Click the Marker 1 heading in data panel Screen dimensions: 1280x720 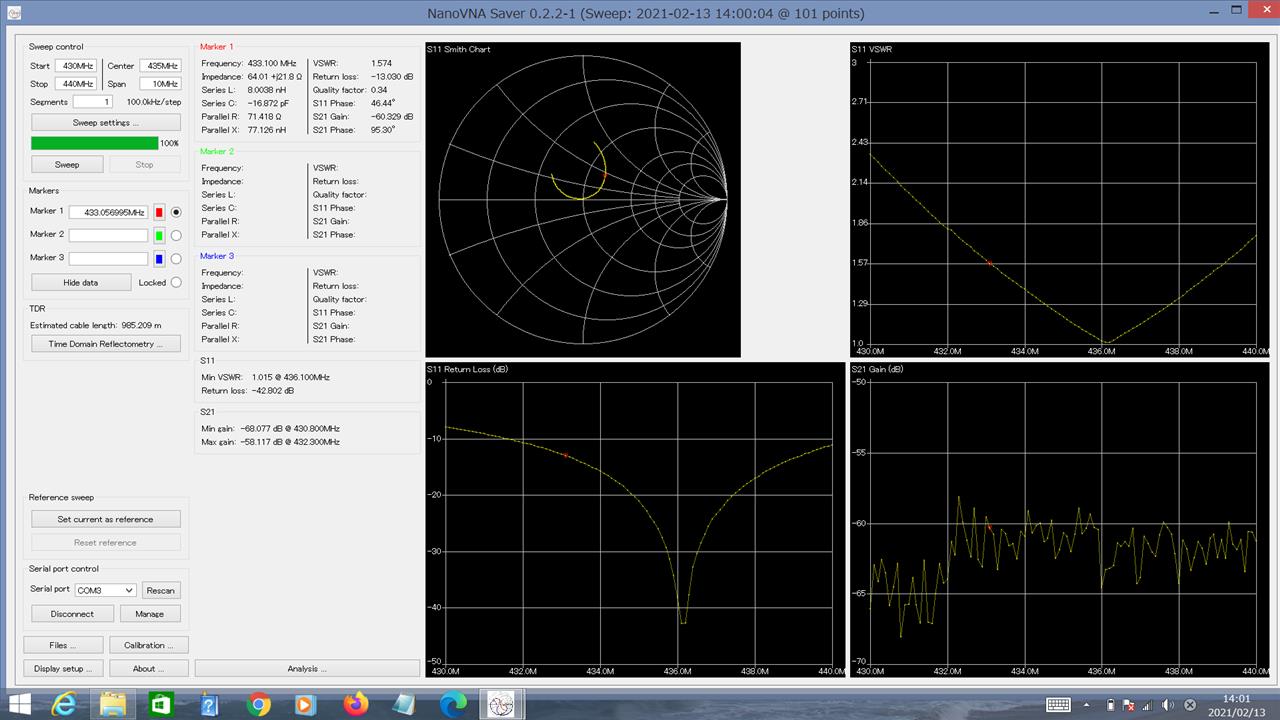coord(217,47)
